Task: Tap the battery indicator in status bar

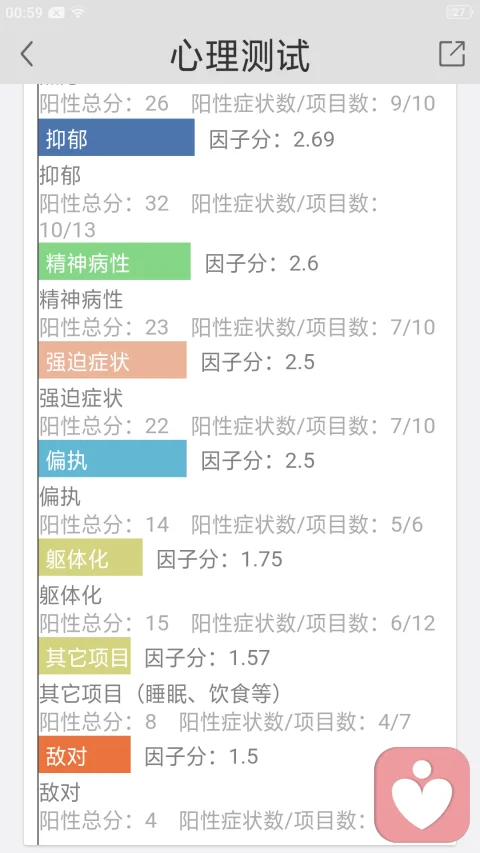Action: pos(459,13)
